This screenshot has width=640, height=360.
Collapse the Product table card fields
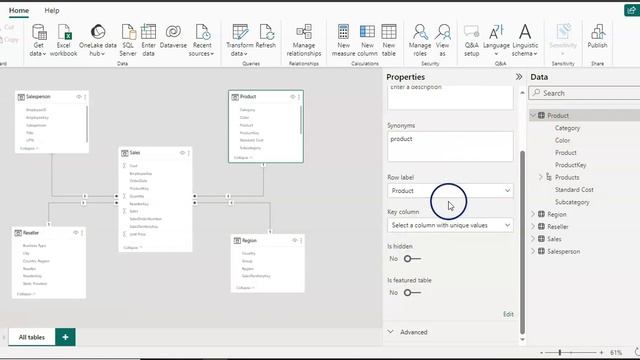click(x=242, y=158)
